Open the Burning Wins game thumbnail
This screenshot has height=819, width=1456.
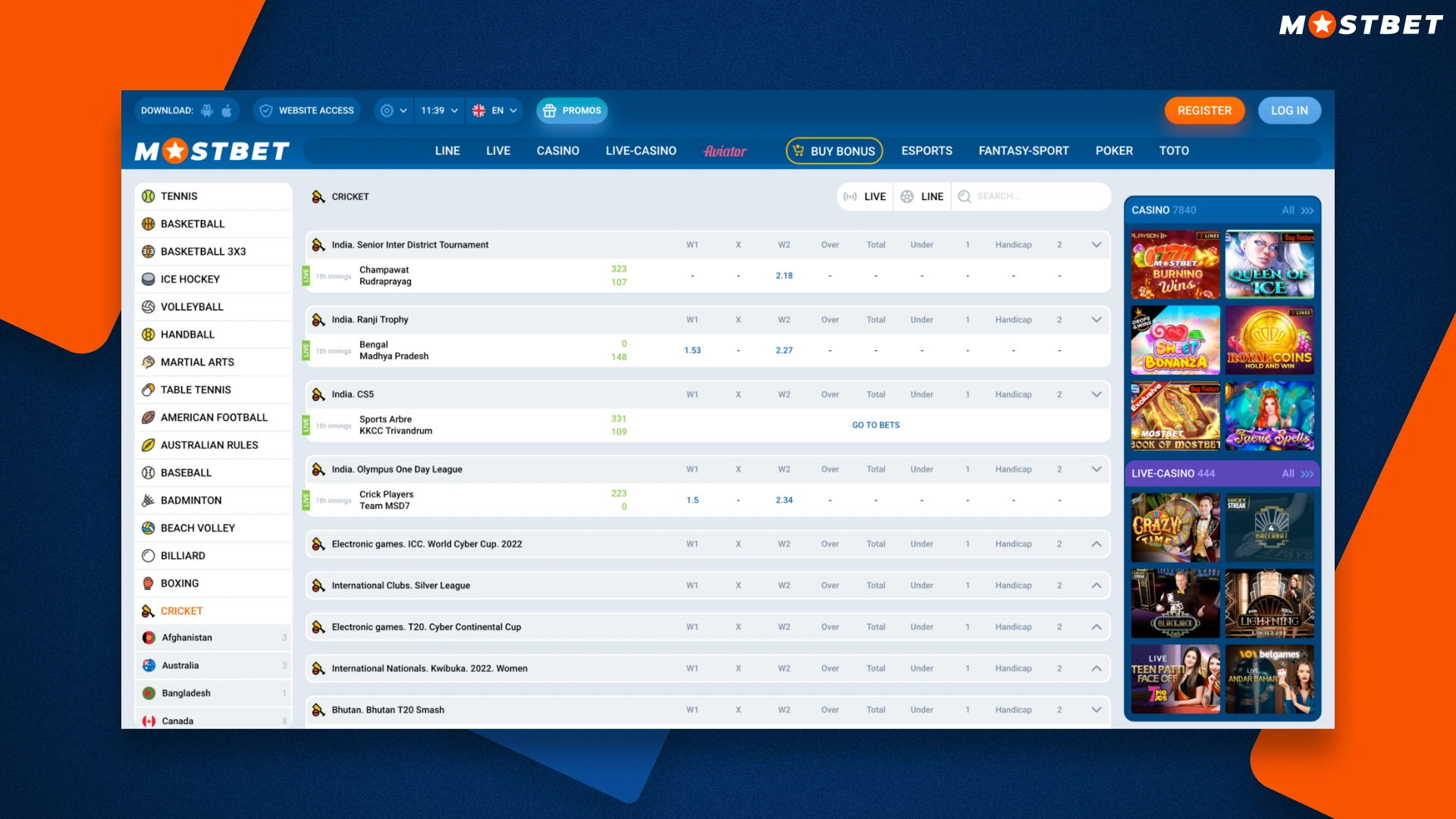click(x=1175, y=265)
